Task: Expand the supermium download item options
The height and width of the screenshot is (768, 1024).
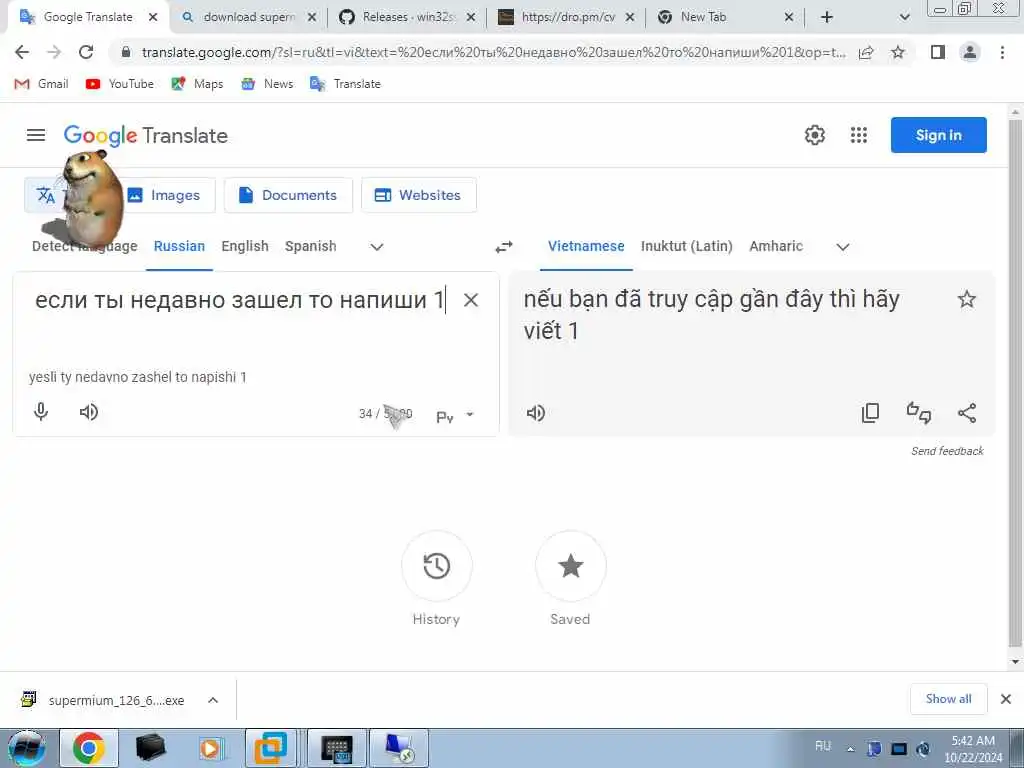Action: click(x=213, y=700)
